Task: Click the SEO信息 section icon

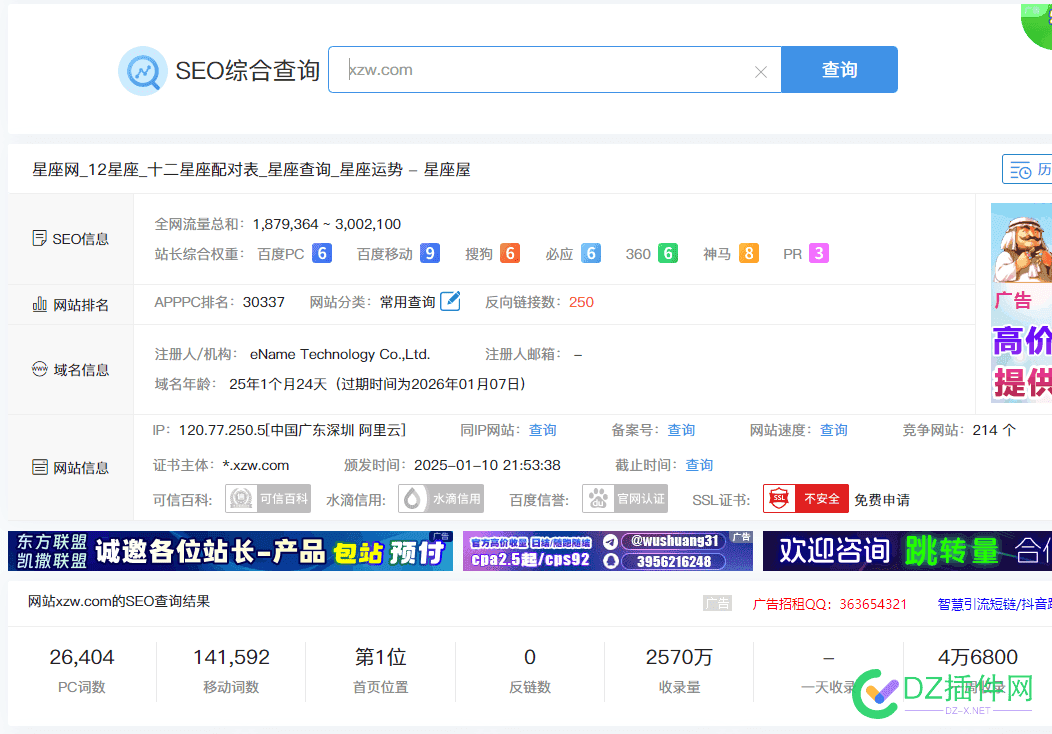Action: pyautogui.click(x=40, y=238)
